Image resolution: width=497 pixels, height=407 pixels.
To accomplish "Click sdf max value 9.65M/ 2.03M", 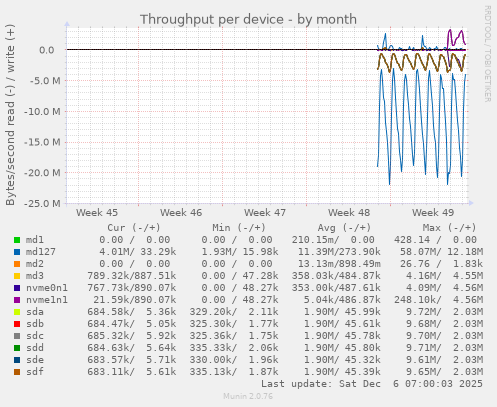I will pyautogui.click(x=444, y=372).
